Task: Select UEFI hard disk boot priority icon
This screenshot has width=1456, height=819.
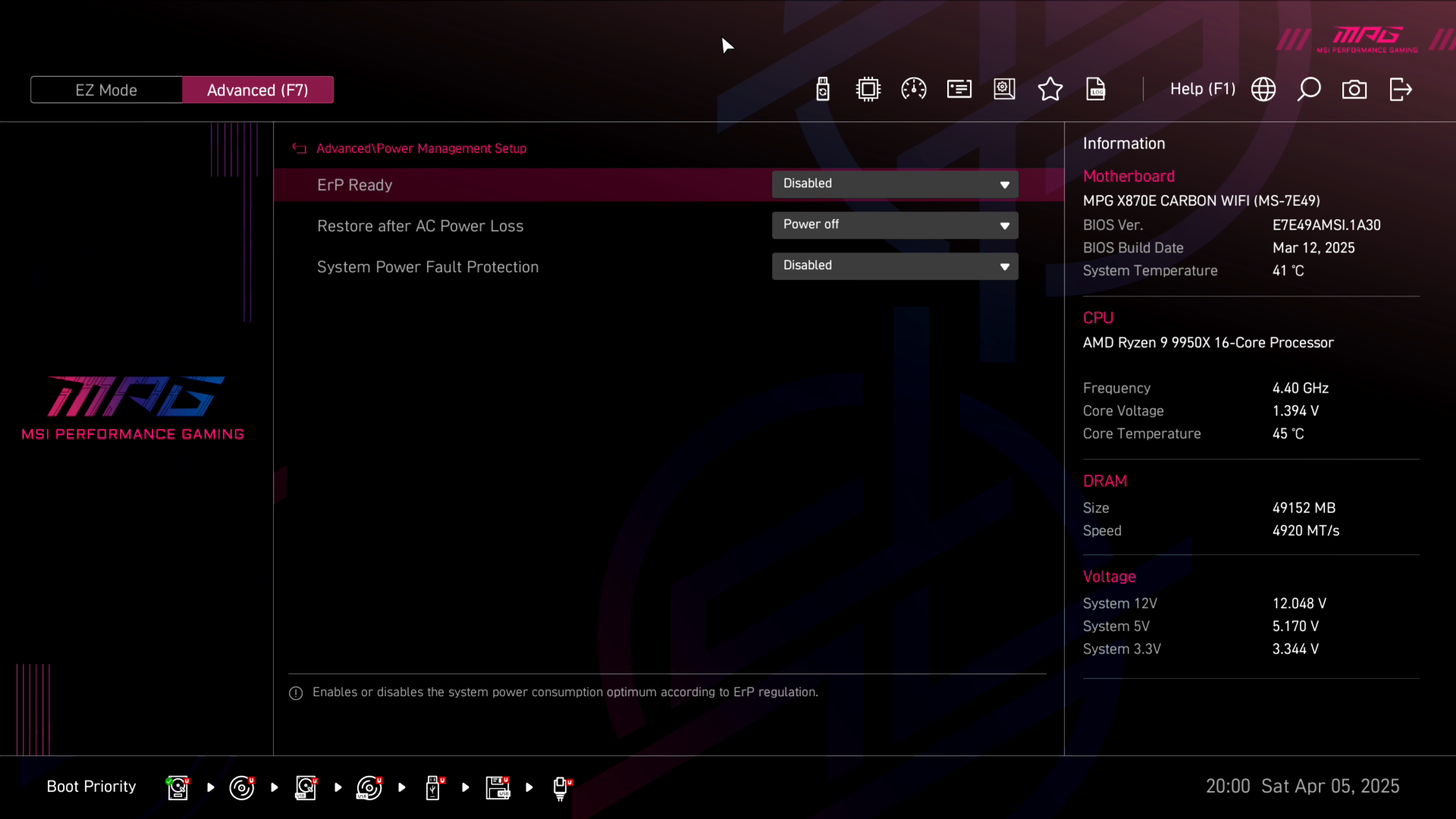Action: pos(178,787)
